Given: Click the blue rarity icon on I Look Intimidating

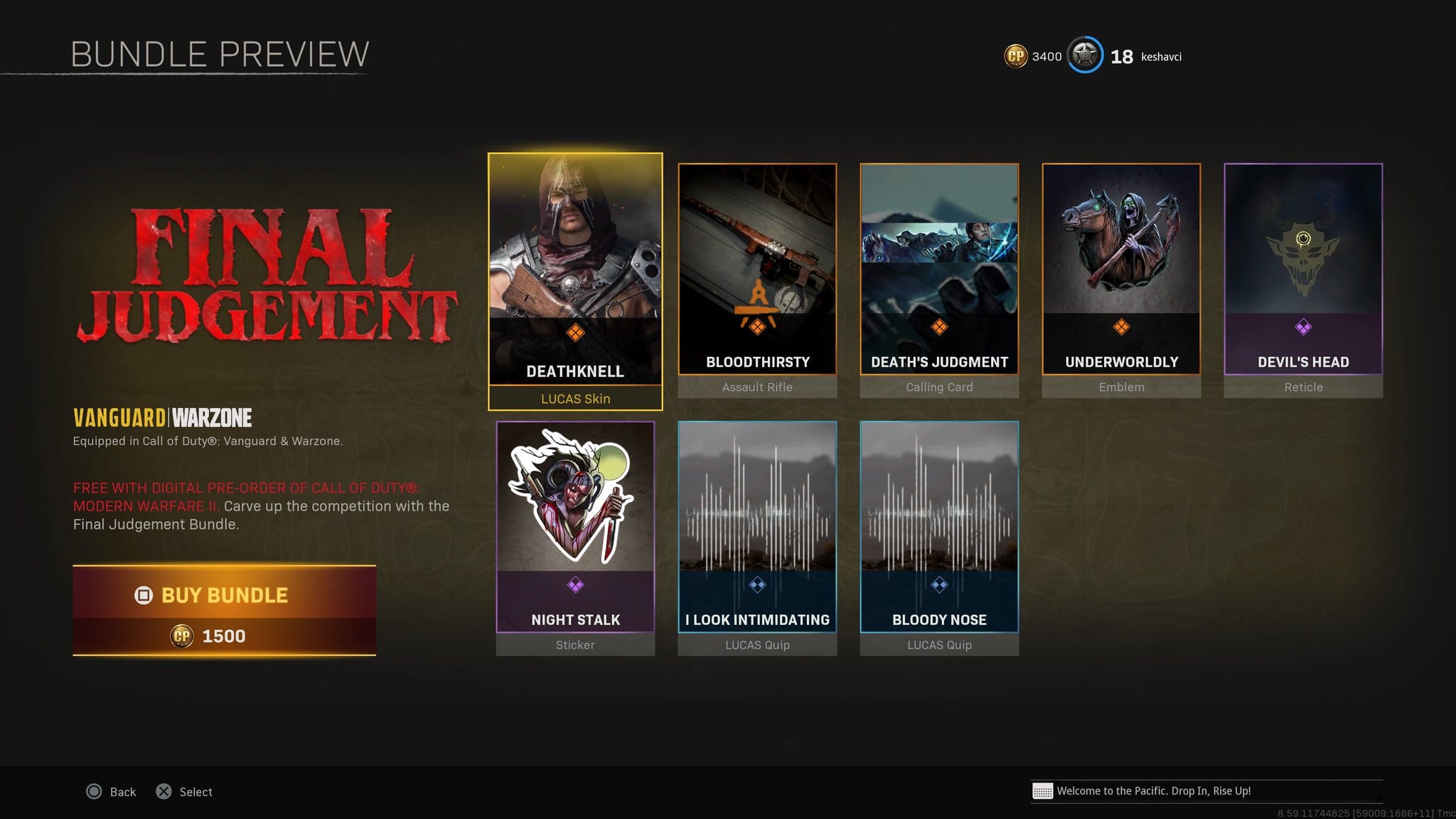Looking at the screenshot, I should click(757, 585).
